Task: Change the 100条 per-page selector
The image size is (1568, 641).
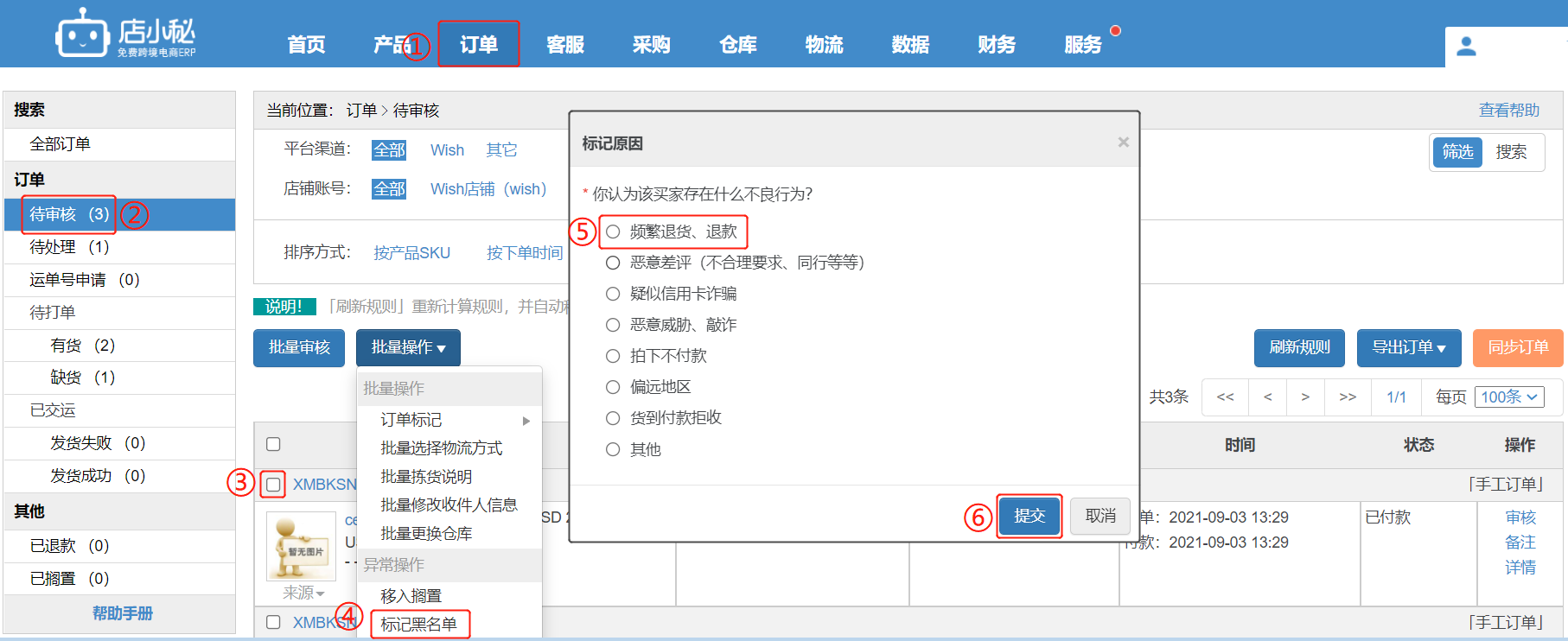Action: click(1508, 397)
